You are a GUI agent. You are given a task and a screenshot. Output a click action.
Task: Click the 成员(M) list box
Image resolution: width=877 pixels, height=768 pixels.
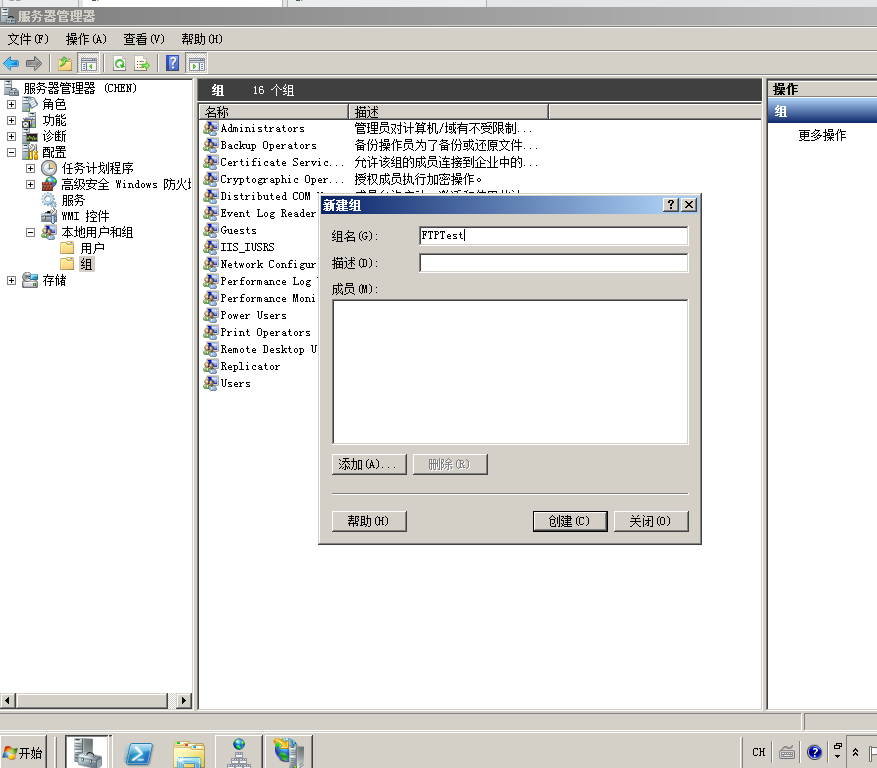(510, 372)
